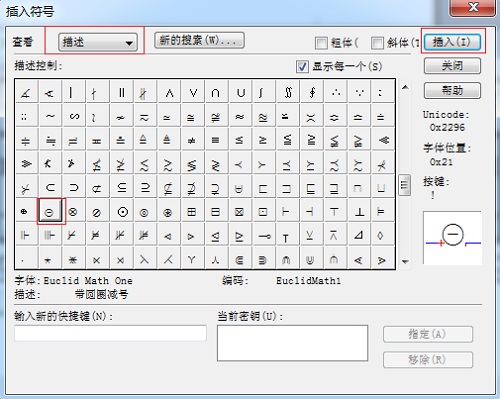Viewport: 500px width, 399px height.
Task: Focus the 输入新的快捷键(N) input field
Action: pos(110,333)
